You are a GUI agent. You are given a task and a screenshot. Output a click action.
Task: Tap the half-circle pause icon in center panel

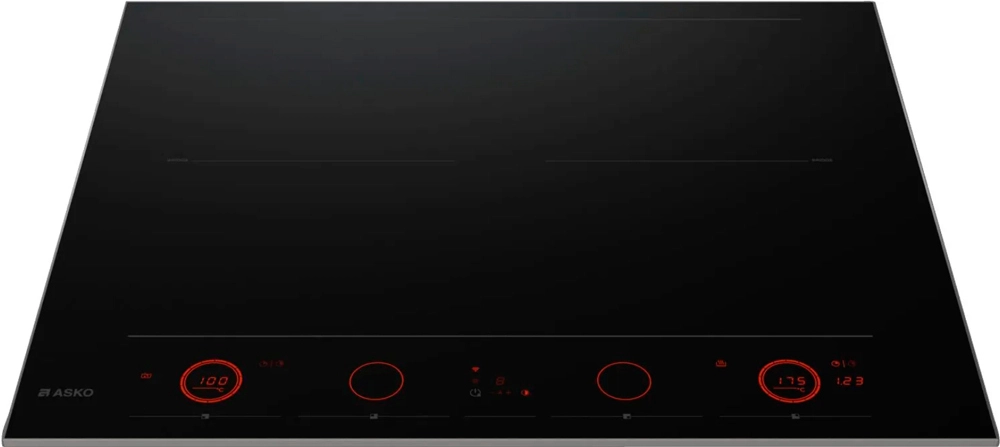[525, 393]
